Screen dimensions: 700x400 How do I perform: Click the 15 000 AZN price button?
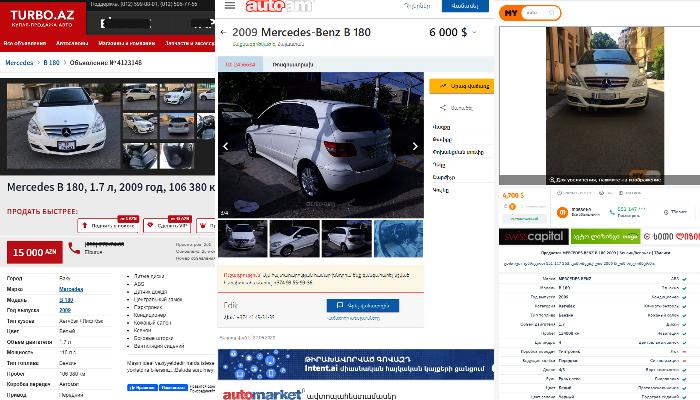tap(35, 252)
